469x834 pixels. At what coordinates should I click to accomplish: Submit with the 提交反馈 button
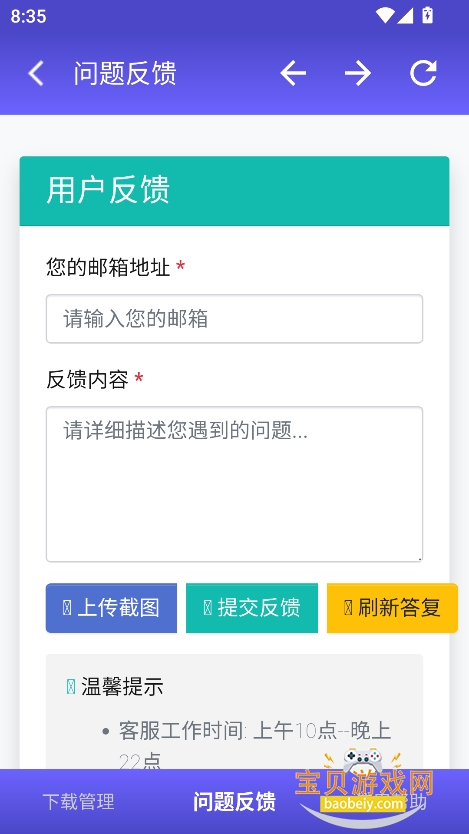tap(252, 608)
